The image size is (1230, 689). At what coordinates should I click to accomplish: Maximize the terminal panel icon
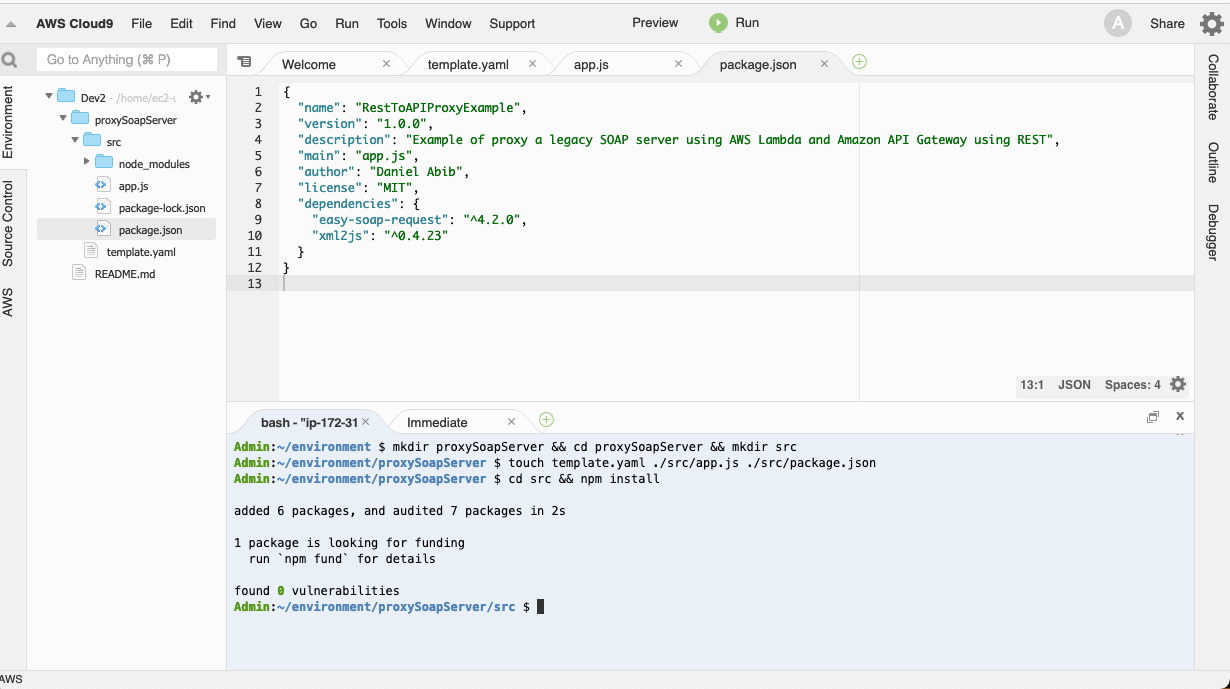(x=1152, y=417)
